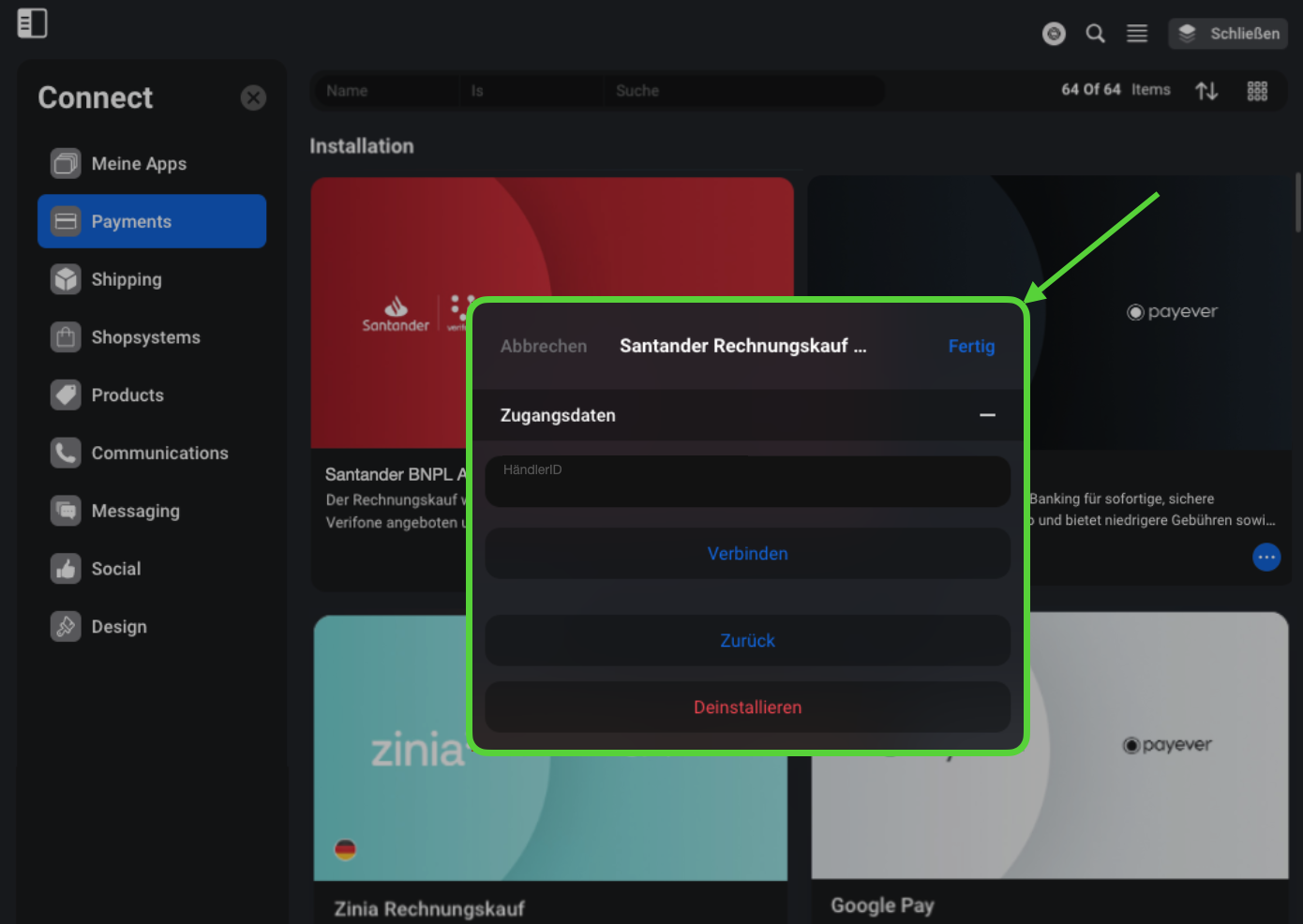Image resolution: width=1303 pixels, height=924 pixels.
Task: Open search with the magnifier icon
Action: click(1095, 34)
